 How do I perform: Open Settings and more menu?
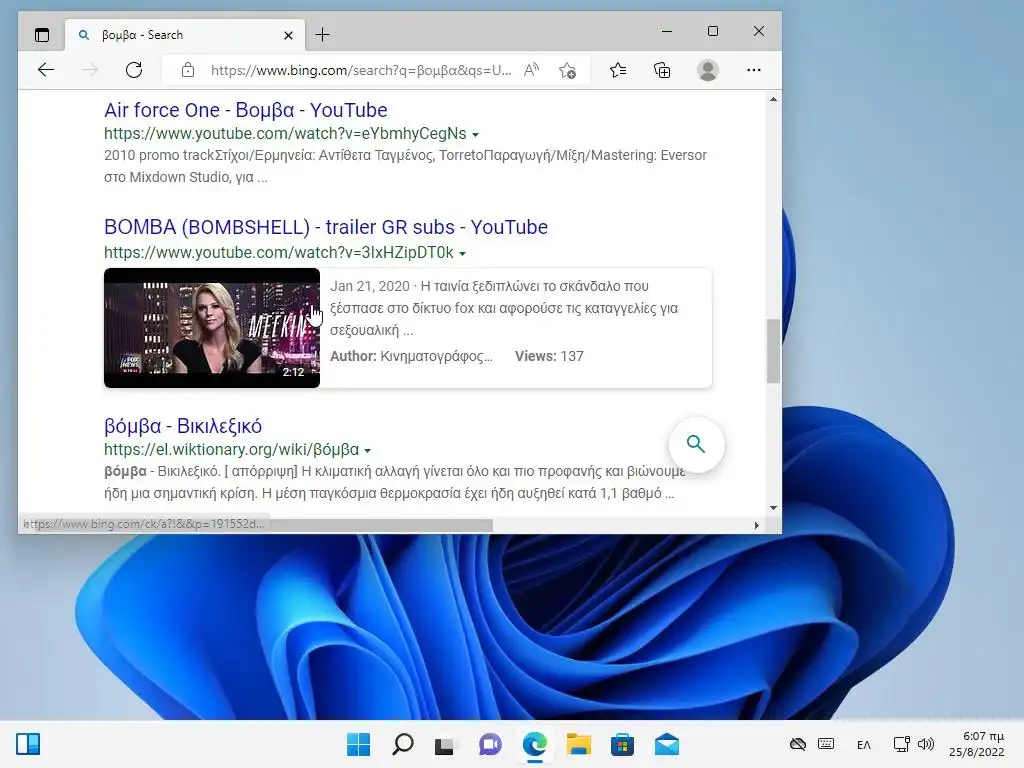pyautogui.click(x=754, y=70)
